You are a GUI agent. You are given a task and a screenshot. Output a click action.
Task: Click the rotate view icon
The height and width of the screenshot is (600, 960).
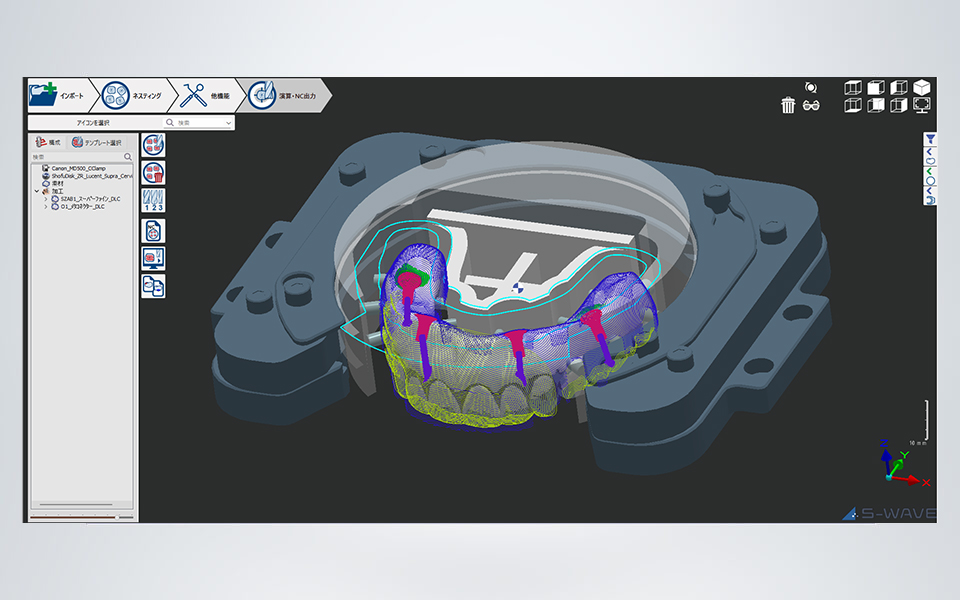(810, 87)
